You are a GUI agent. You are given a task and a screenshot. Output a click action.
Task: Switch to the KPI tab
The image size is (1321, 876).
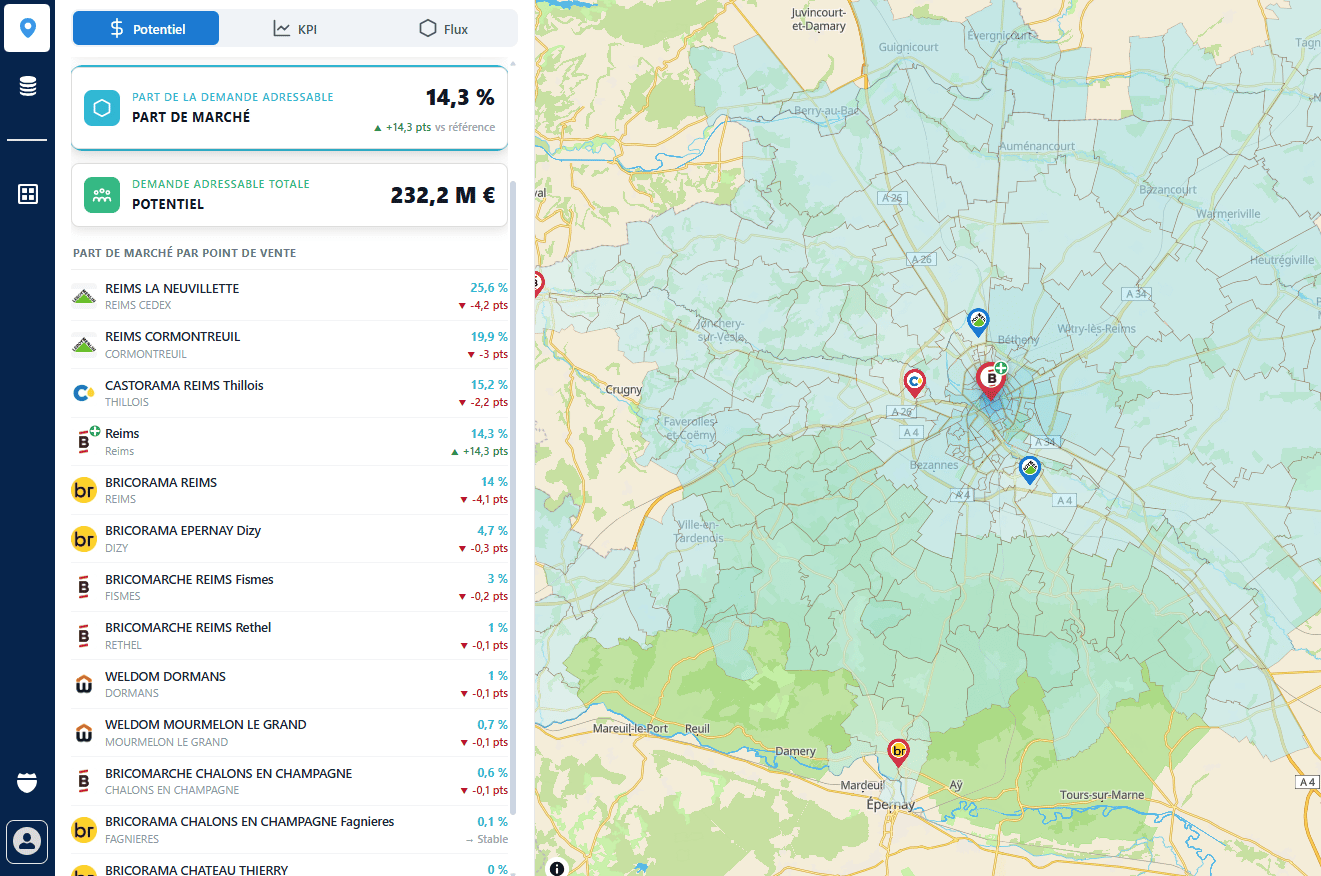[295, 29]
